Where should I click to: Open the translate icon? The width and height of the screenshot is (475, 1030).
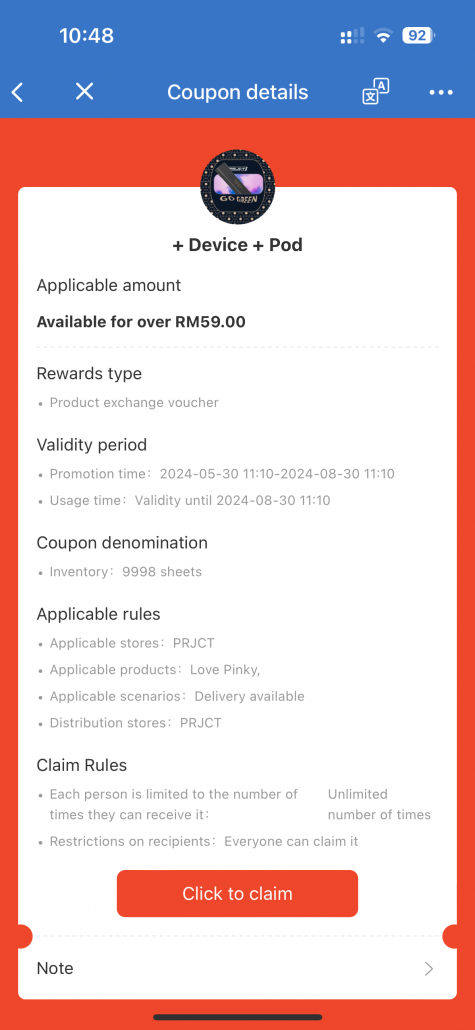click(375, 91)
